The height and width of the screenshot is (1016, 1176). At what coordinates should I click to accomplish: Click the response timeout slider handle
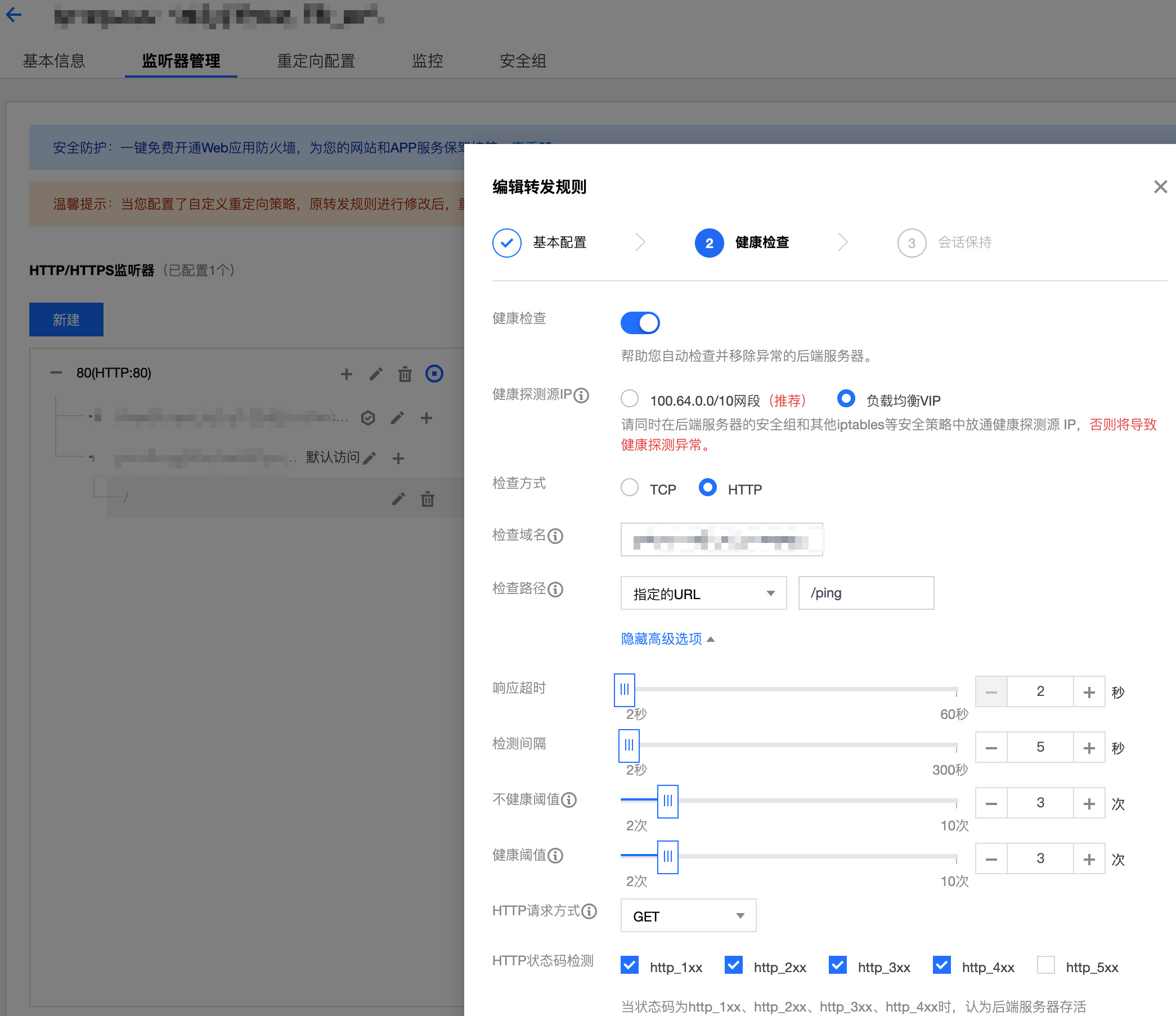pyautogui.click(x=625, y=690)
